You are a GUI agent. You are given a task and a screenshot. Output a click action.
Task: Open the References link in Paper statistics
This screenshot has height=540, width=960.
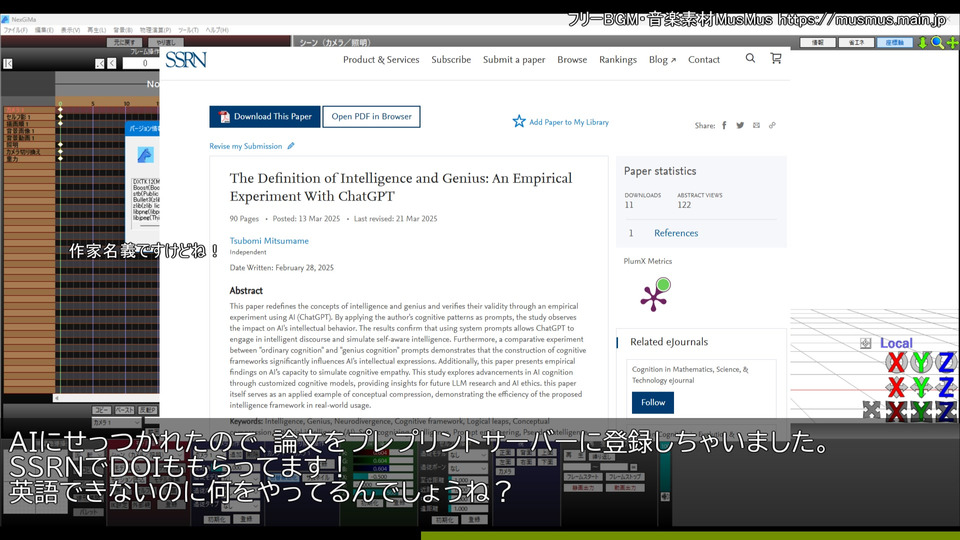click(676, 233)
